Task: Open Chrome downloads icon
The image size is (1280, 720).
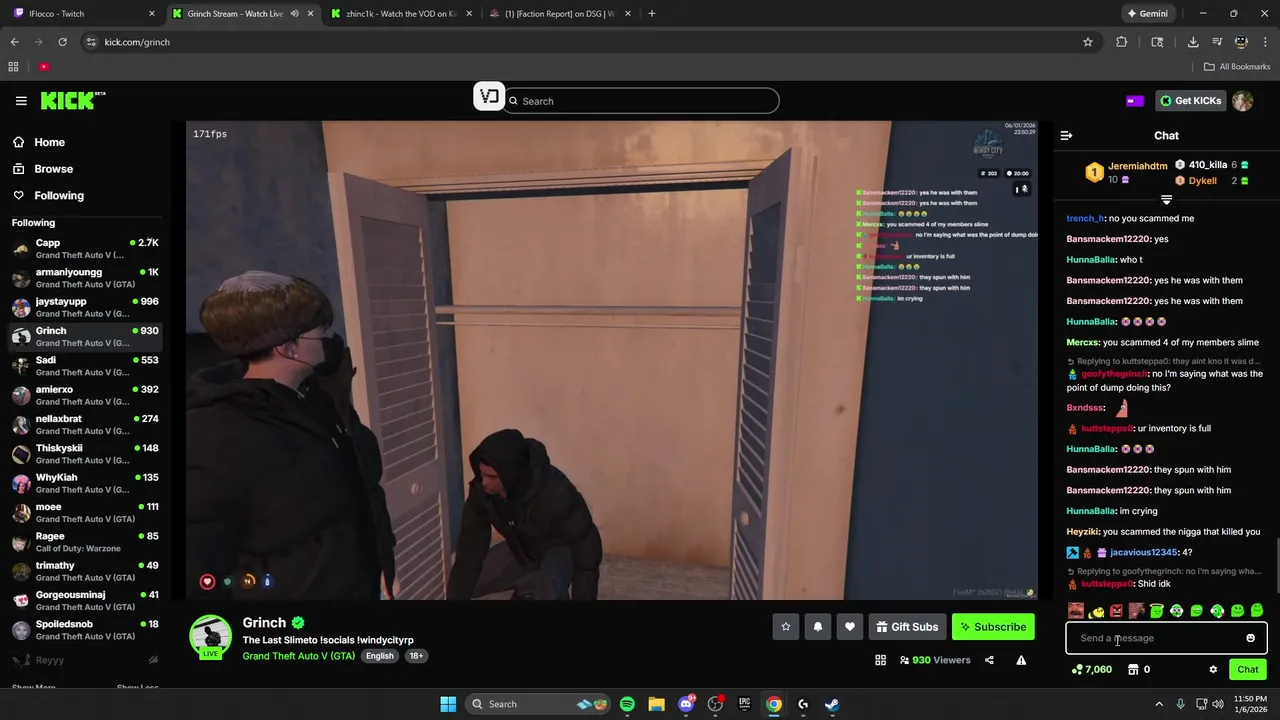Action: pos(1193,42)
